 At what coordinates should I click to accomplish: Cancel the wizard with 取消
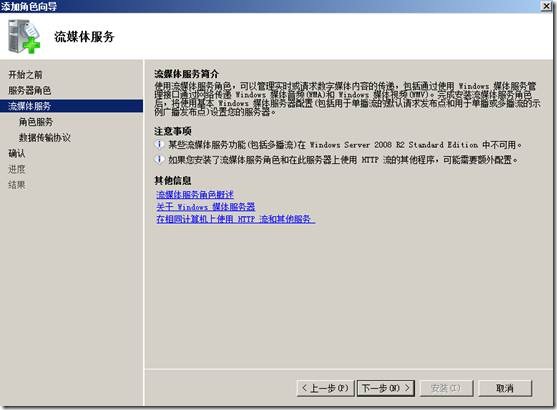click(505, 388)
